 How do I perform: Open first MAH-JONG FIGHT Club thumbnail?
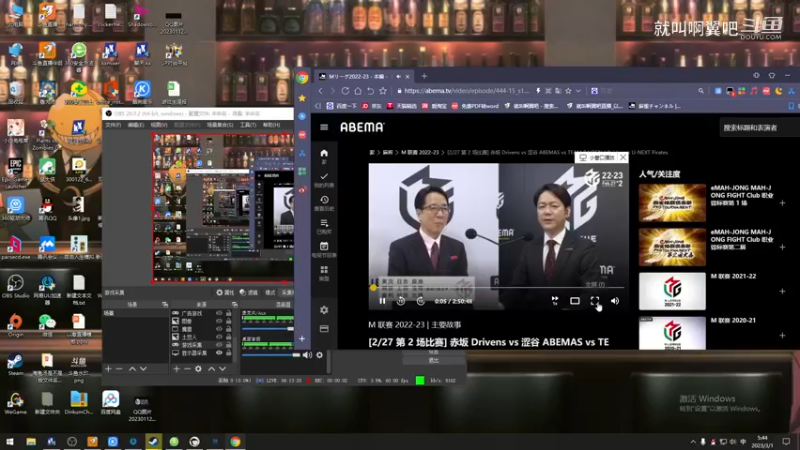click(x=672, y=203)
